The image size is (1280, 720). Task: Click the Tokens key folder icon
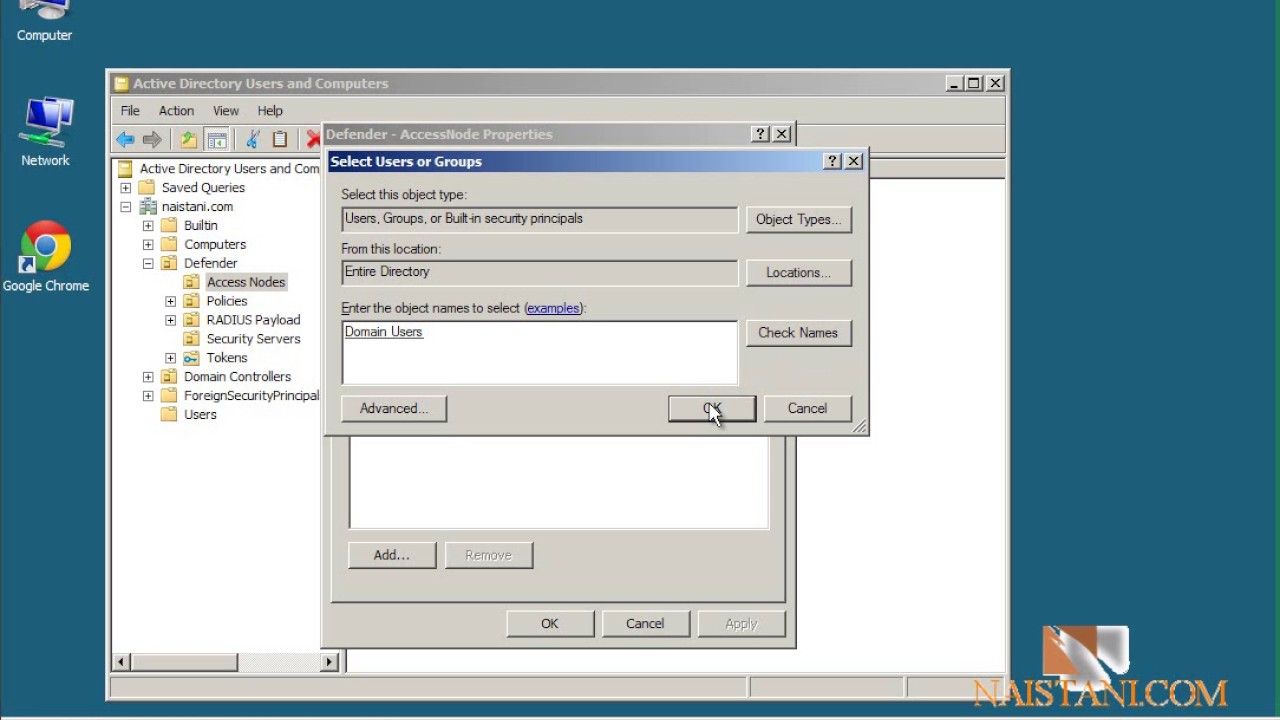coord(191,358)
